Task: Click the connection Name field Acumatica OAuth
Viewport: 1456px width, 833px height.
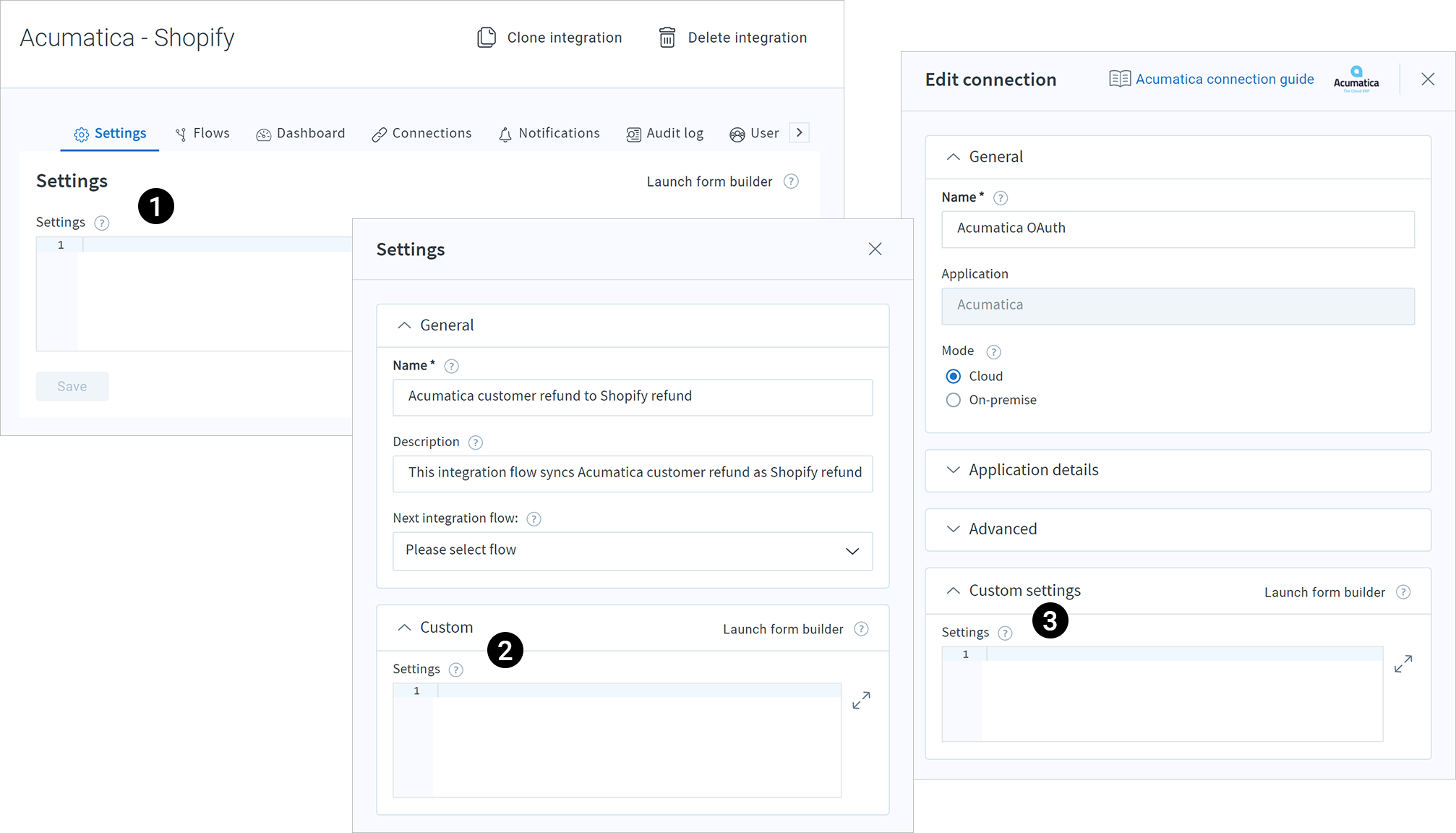Action: click(1178, 229)
